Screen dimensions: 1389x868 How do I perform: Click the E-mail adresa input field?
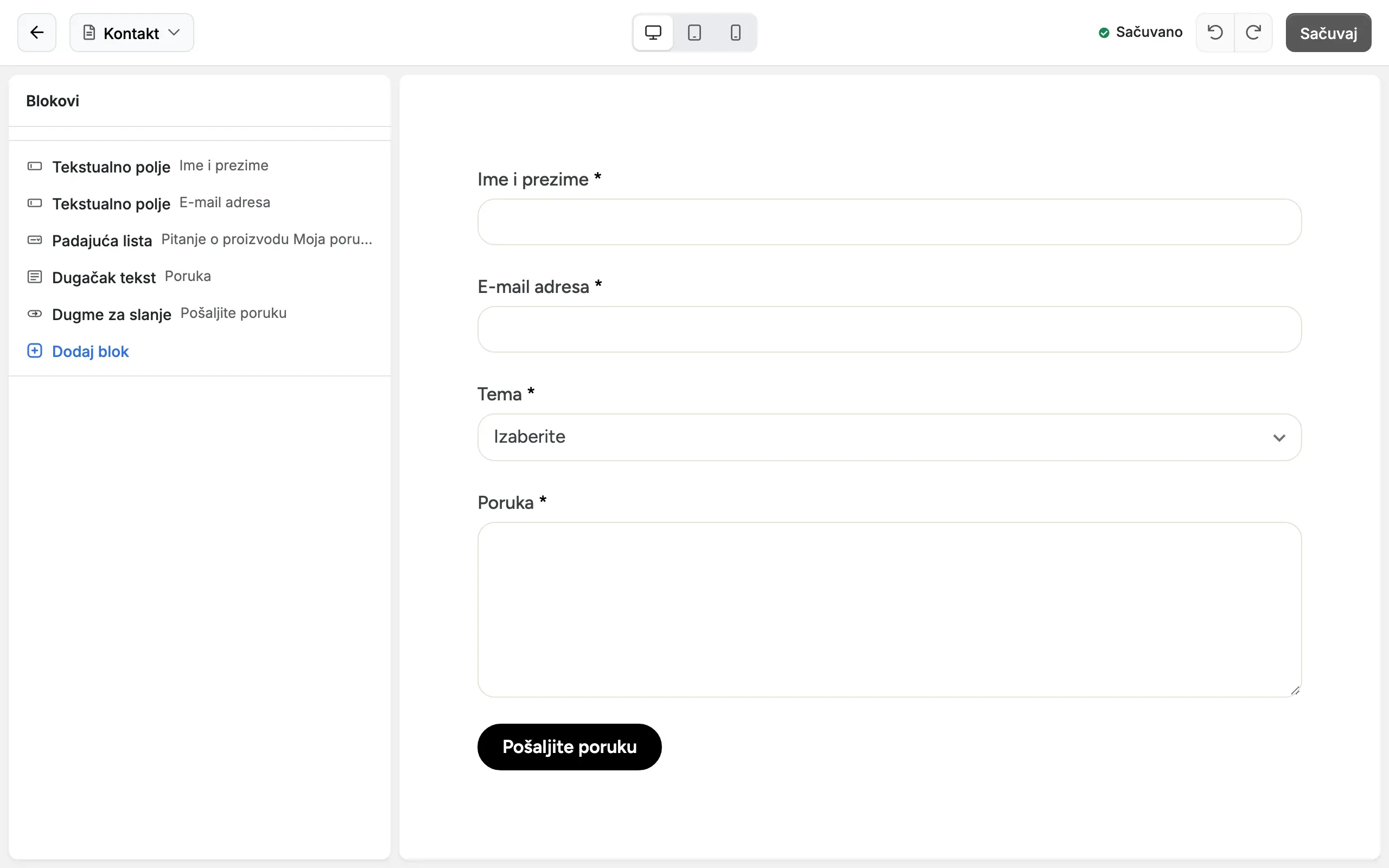pos(889,329)
